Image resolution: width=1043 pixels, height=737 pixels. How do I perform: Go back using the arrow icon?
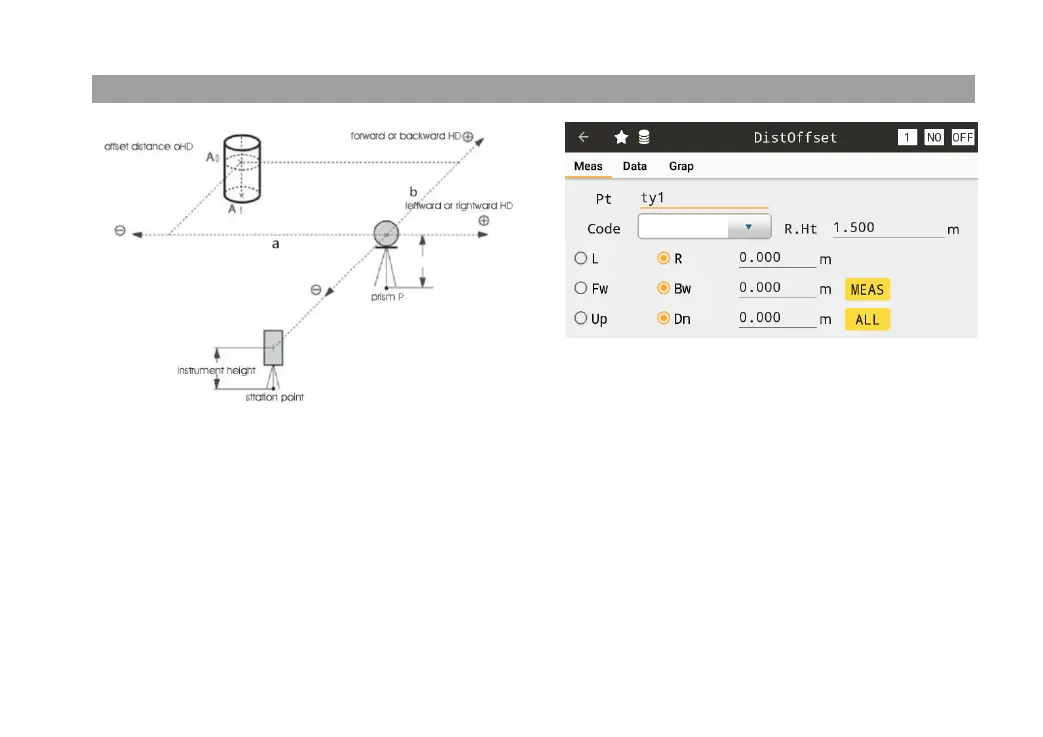[583, 137]
